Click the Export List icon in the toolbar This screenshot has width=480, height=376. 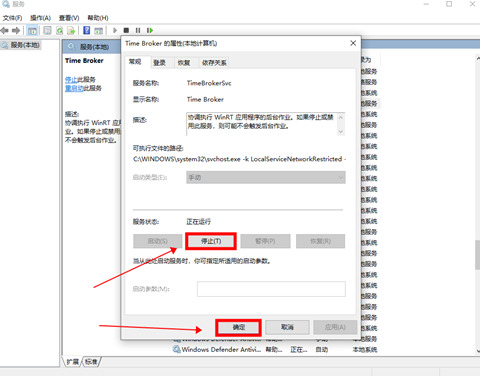click(x=71, y=31)
